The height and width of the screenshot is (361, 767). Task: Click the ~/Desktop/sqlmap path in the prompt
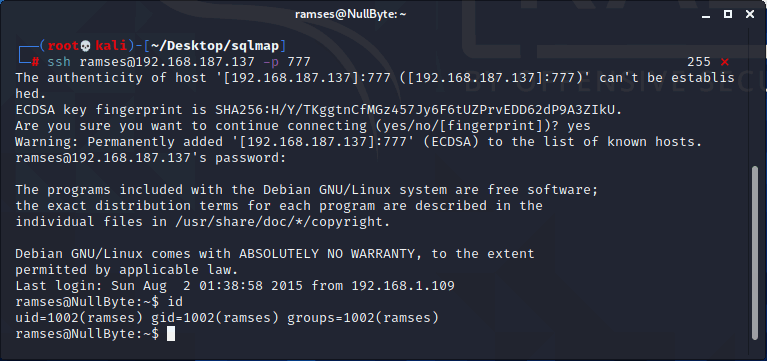click(215, 46)
